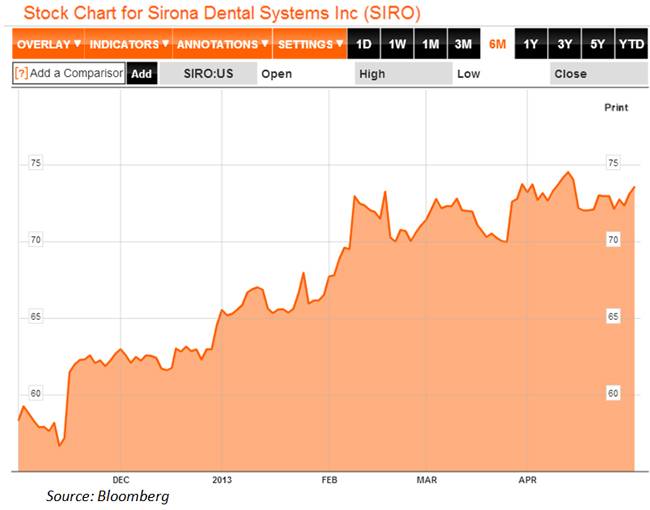Viewport: 650px width, 510px height.
Task: Click the High column header
Action: 372,73
